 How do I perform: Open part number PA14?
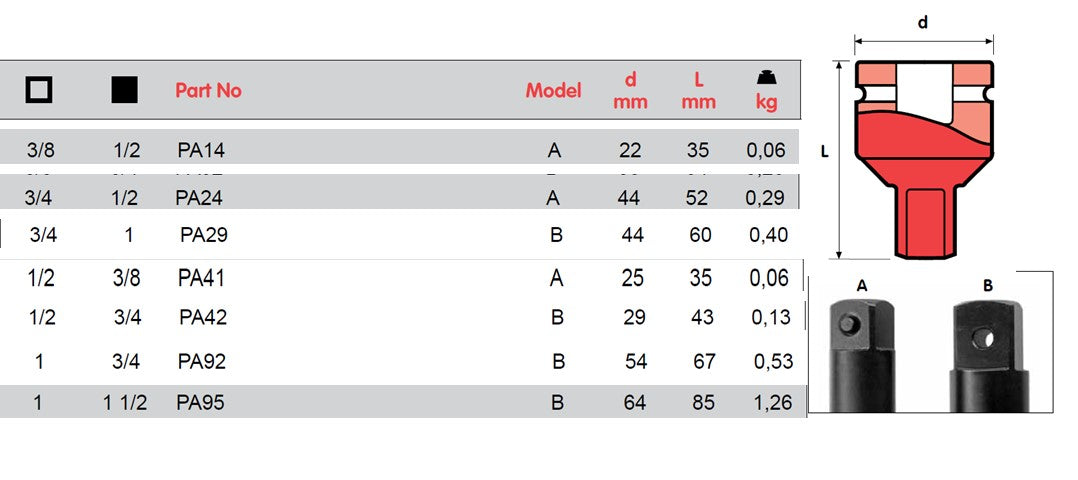pyautogui.click(x=201, y=150)
